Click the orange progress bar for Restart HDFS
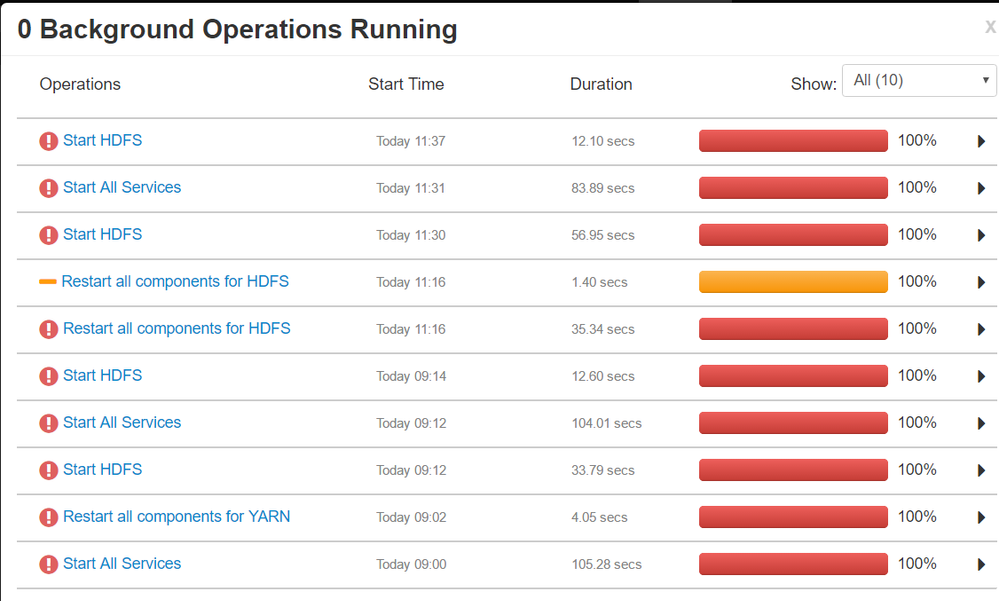 (x=793, y=282)
